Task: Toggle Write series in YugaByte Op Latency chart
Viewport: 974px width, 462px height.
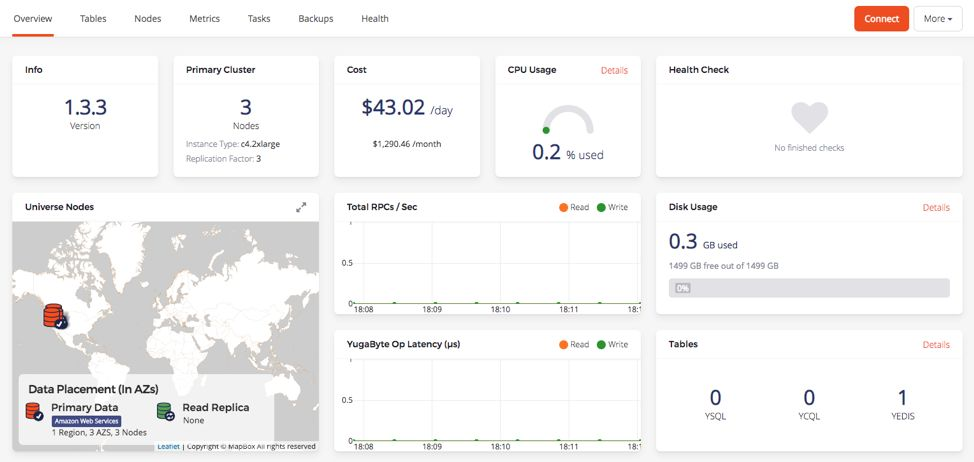Action: pos(612,344)
